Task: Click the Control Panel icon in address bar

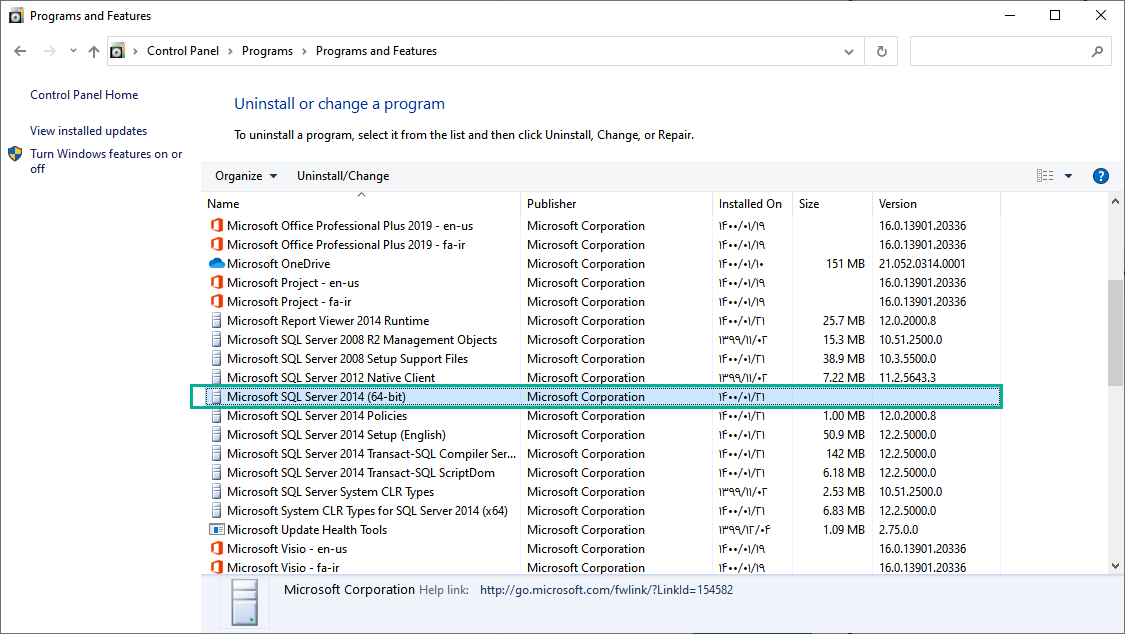Action: pyautogui.click(x=117, y=51)
